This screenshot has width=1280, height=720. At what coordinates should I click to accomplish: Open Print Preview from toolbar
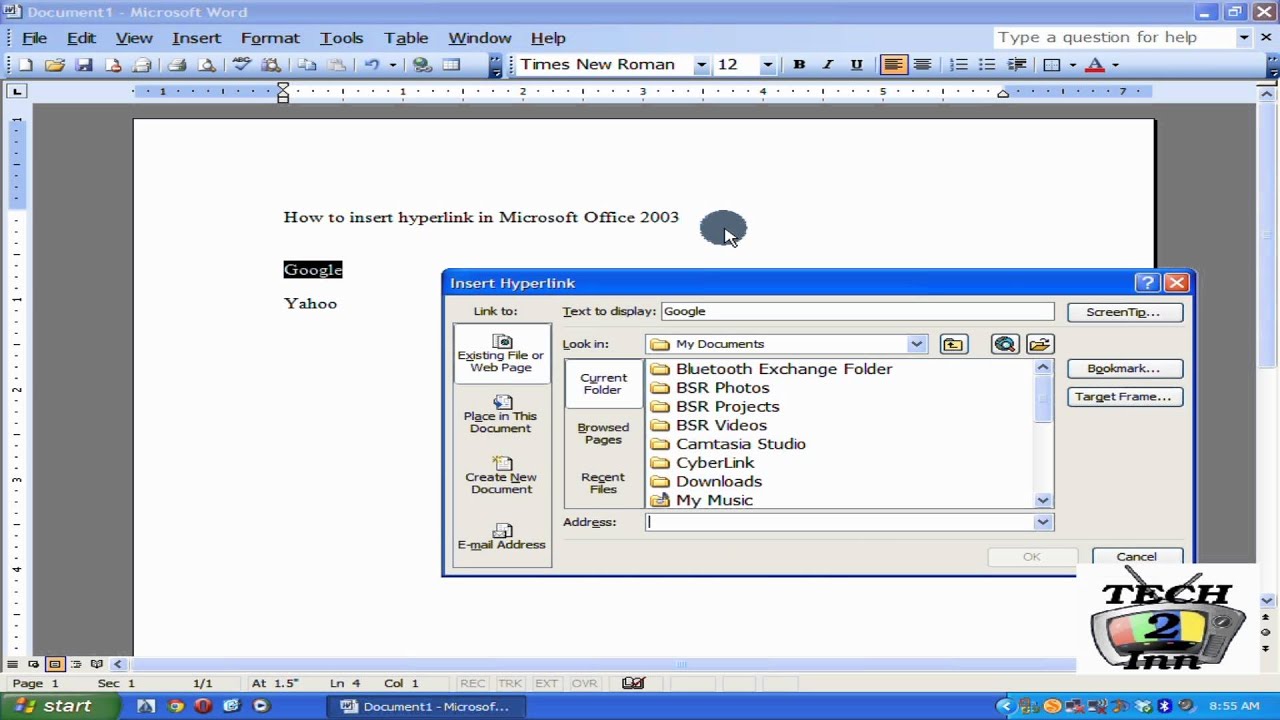pos(207,65)
